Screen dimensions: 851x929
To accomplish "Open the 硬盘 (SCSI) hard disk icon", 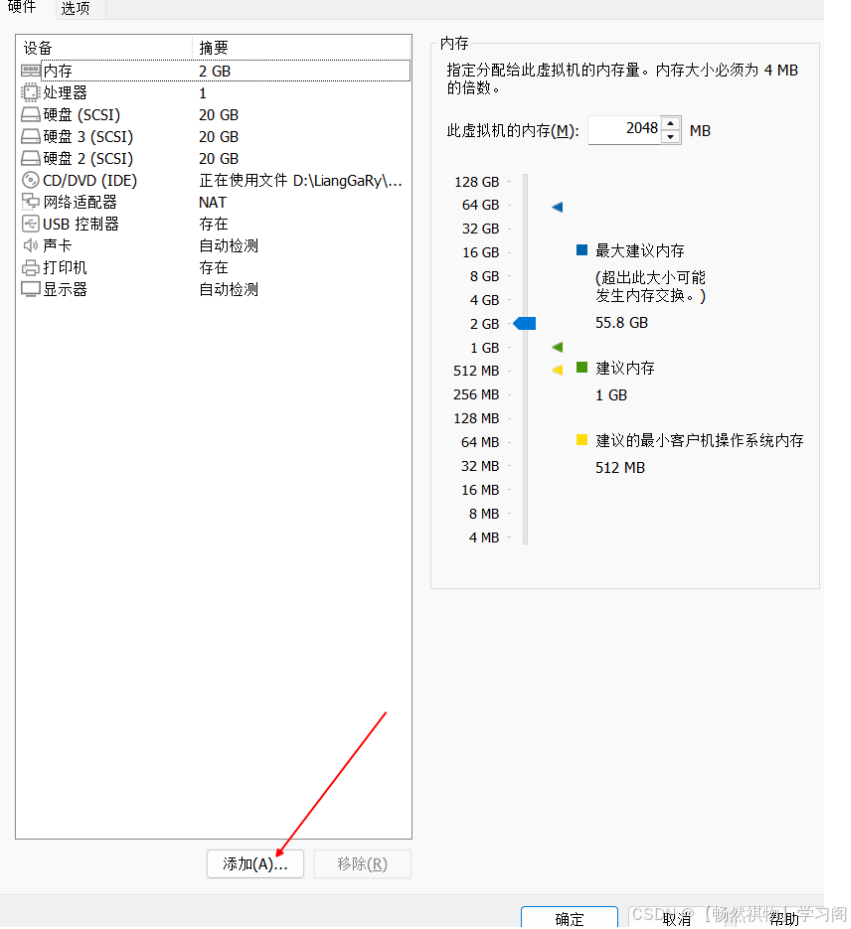I will [x=31, y=114].
